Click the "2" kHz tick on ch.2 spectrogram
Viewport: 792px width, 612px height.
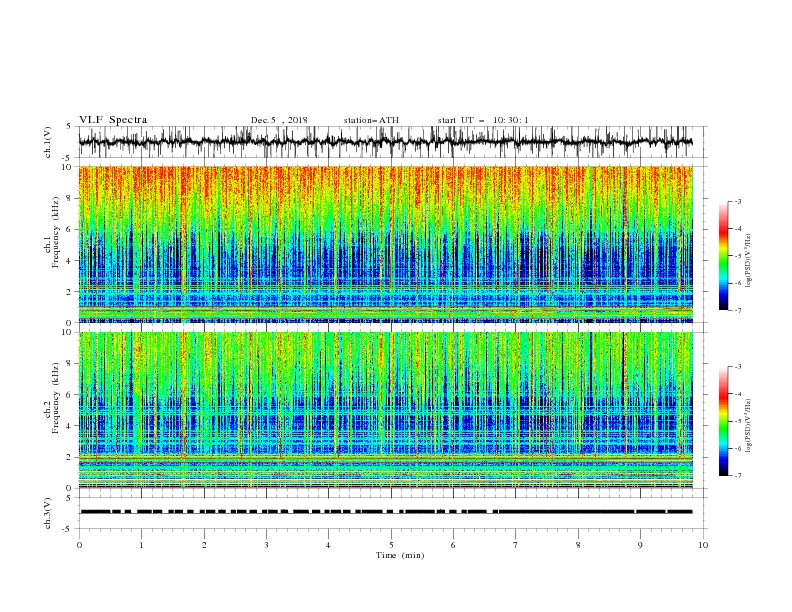[x=69, y=457]
